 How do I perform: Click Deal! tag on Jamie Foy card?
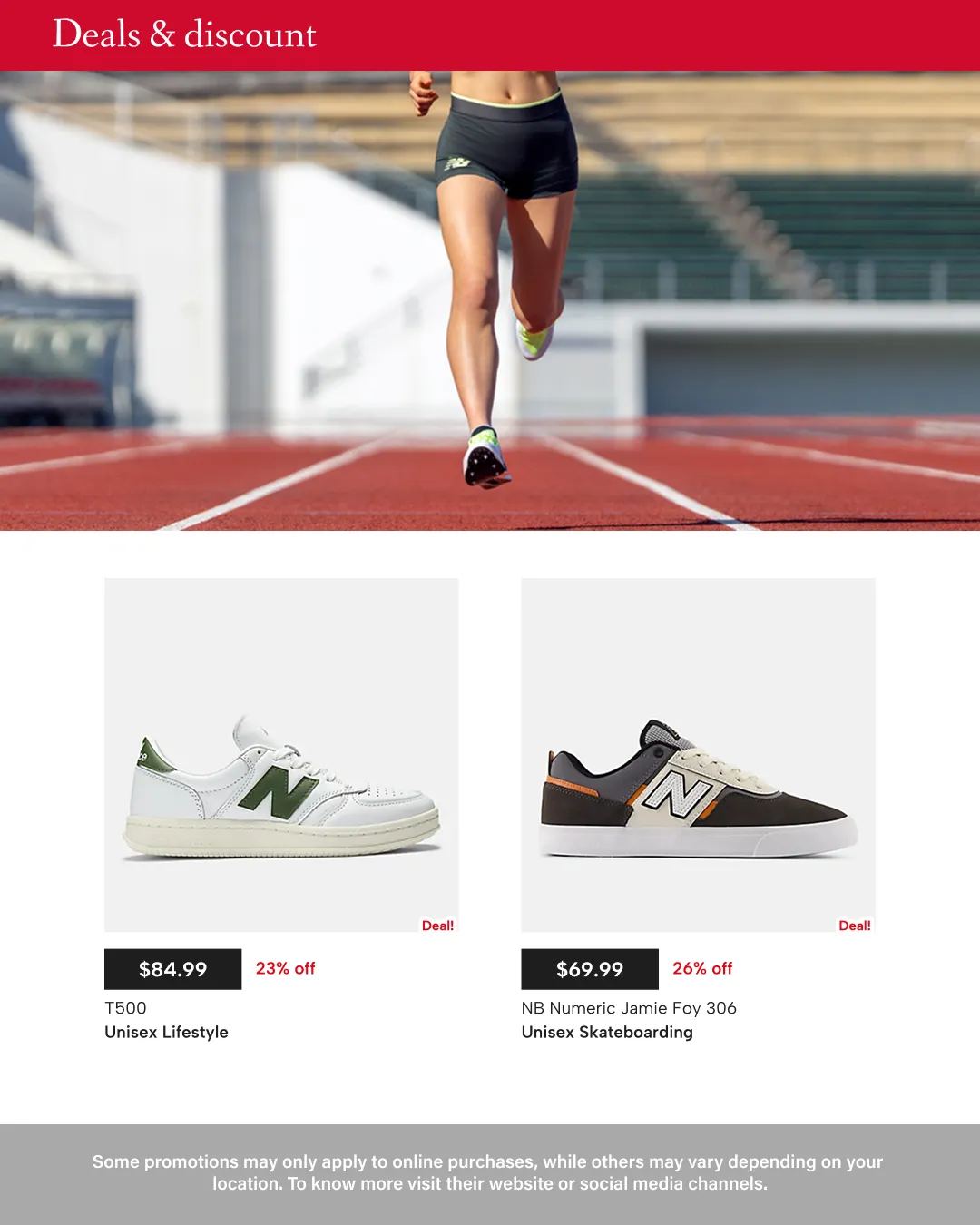click(x=854, y=926)
